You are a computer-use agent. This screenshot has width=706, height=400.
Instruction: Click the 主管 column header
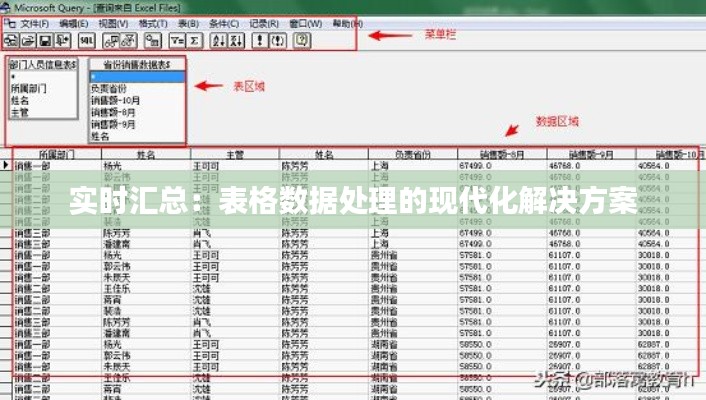coord(235,155)
